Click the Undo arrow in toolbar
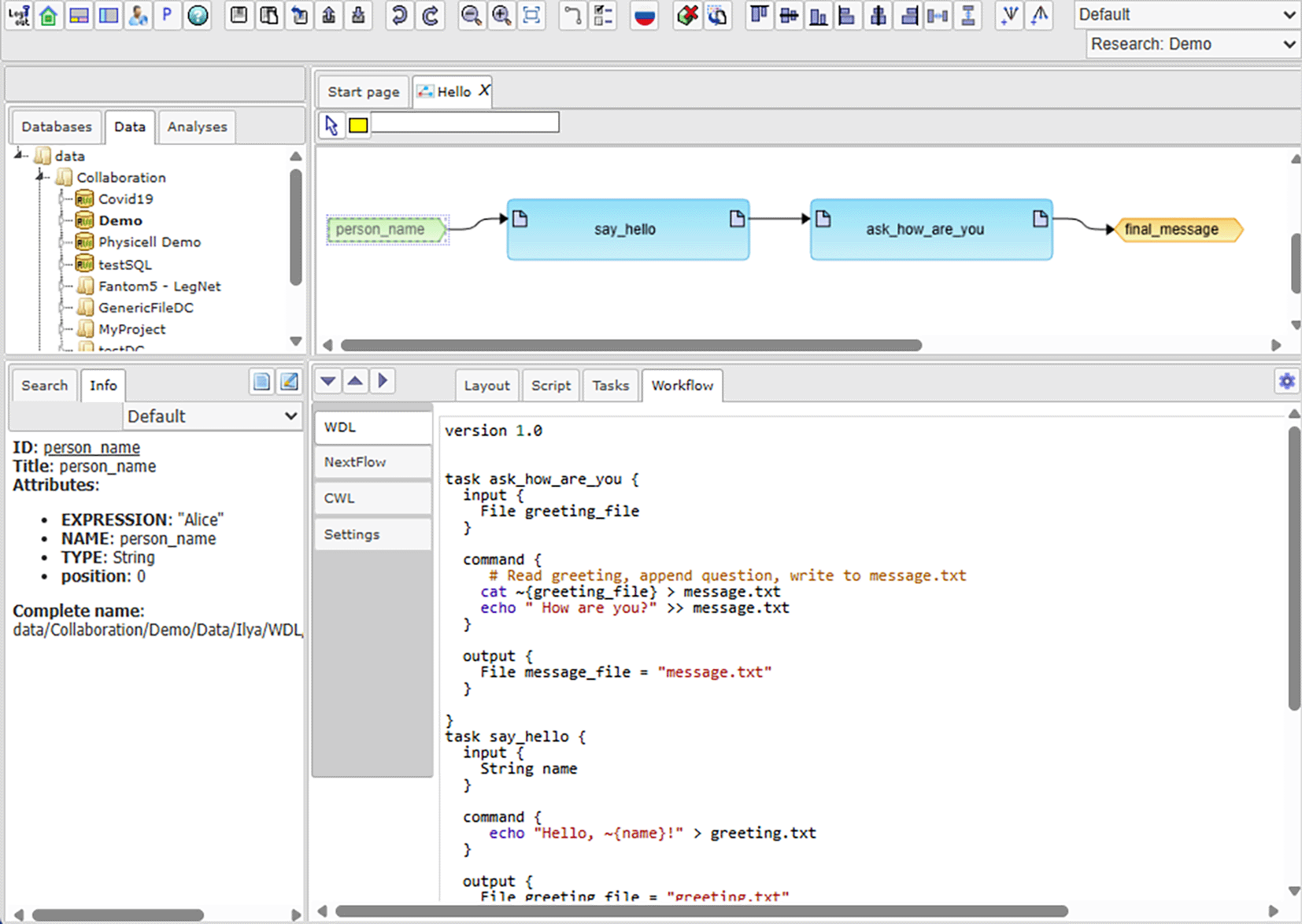The width and height of the screenshot is (1302, 924). pos(400,15)
